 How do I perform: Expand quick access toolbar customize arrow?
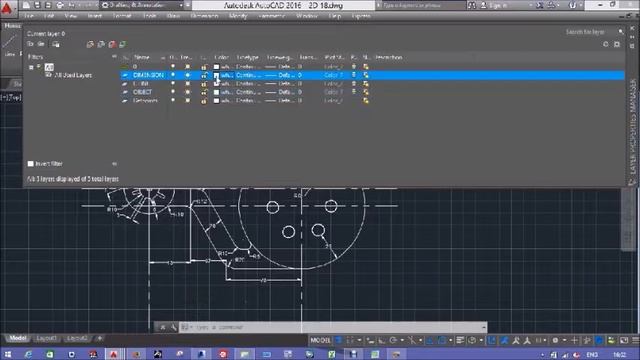point(188,5)
